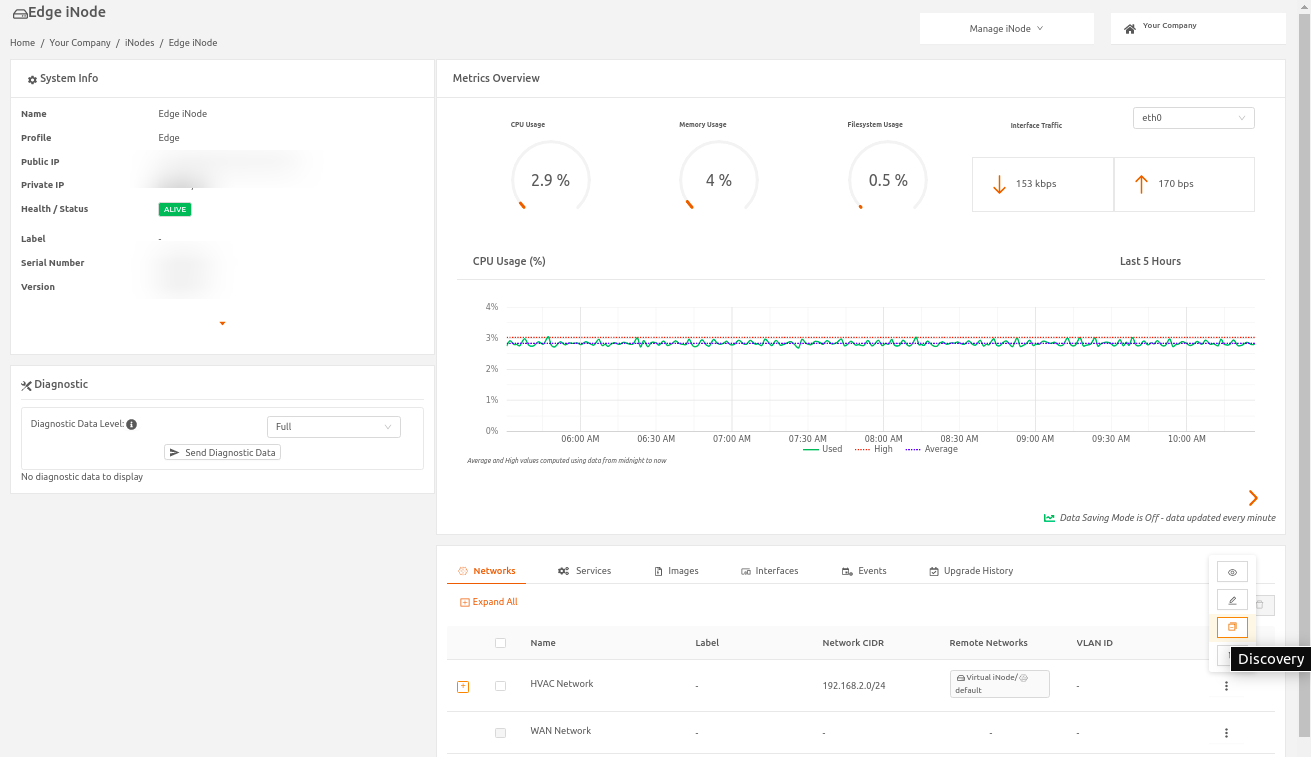Open the eth0 interface dropdown

(x=1193, y=118)
